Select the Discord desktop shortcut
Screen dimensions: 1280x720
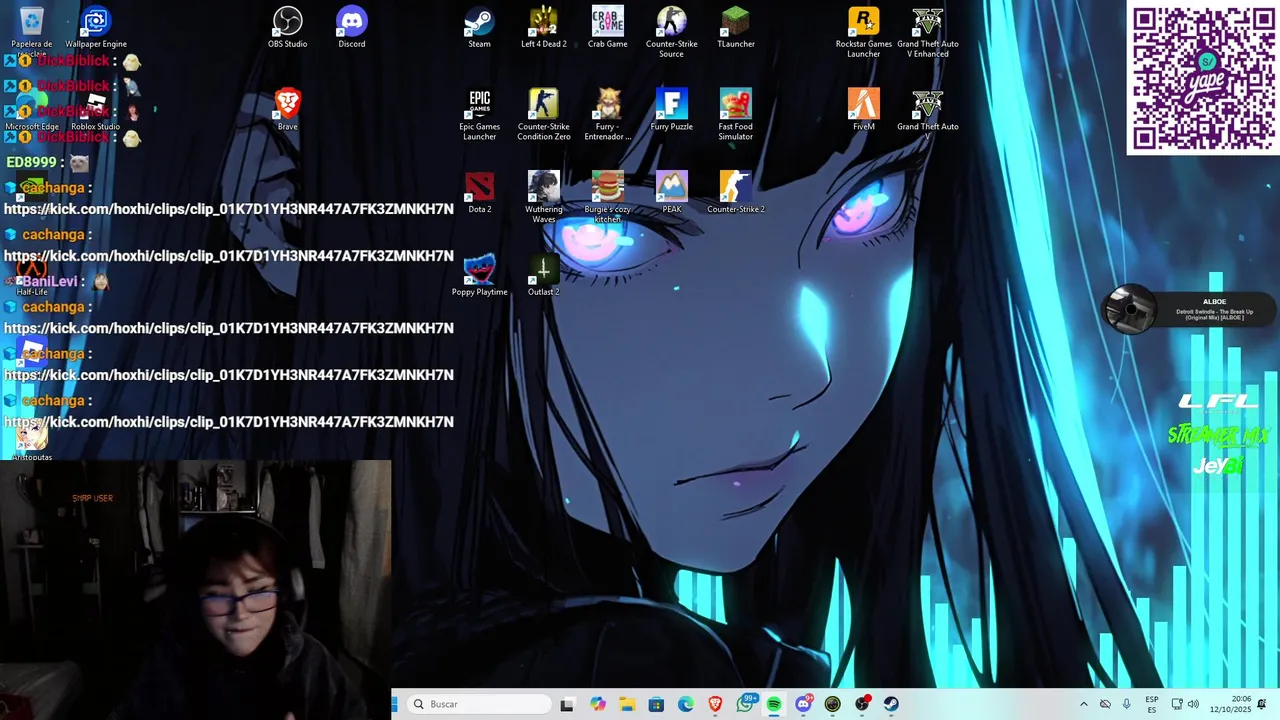point(352,28)
